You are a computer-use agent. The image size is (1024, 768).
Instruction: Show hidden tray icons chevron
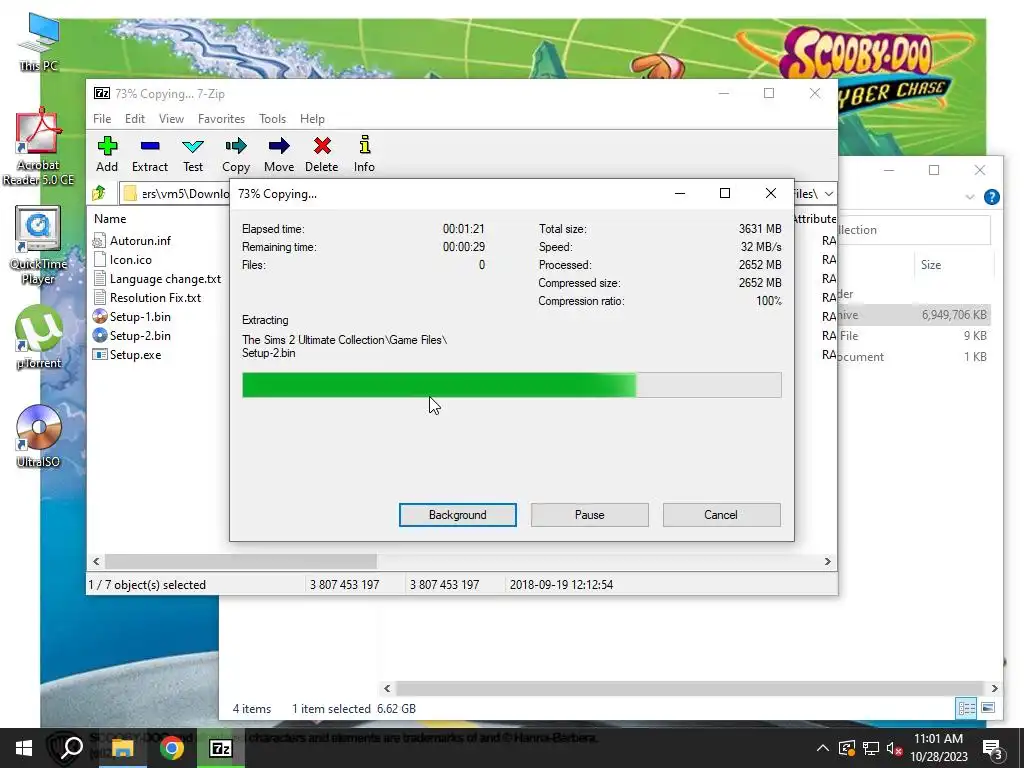(823, 748)
